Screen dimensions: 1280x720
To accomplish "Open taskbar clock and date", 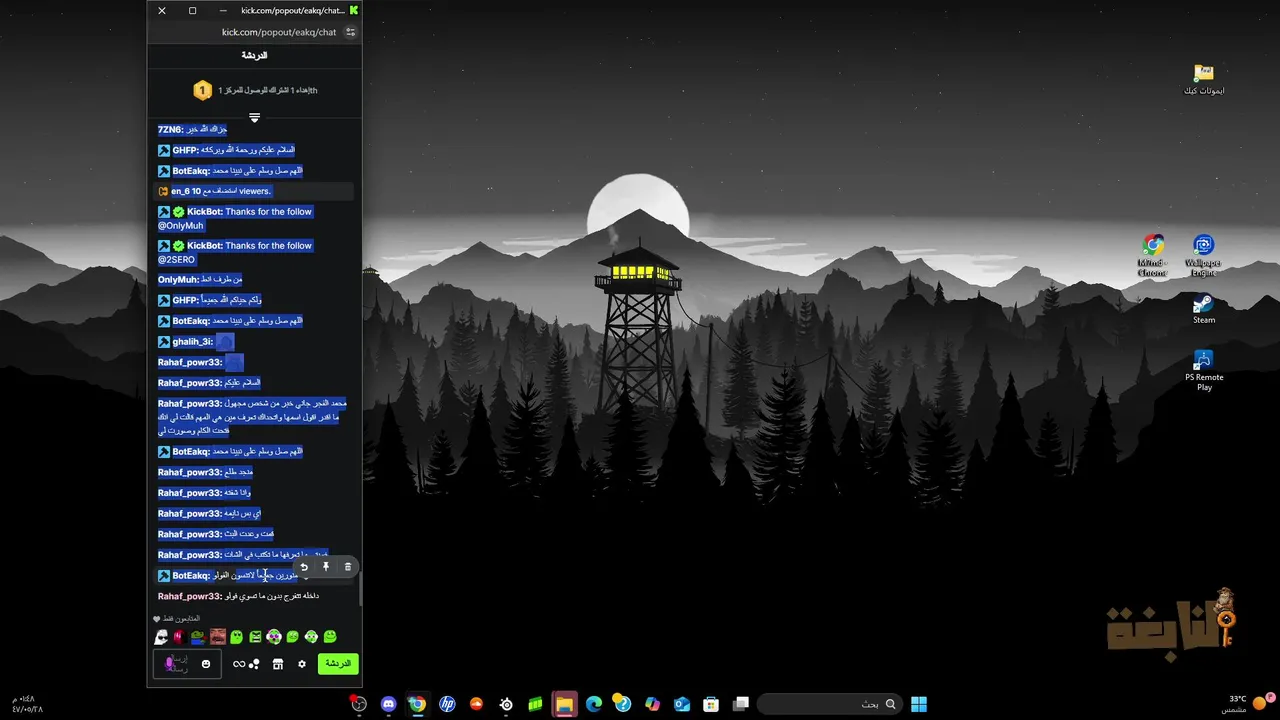I will 28,704.
